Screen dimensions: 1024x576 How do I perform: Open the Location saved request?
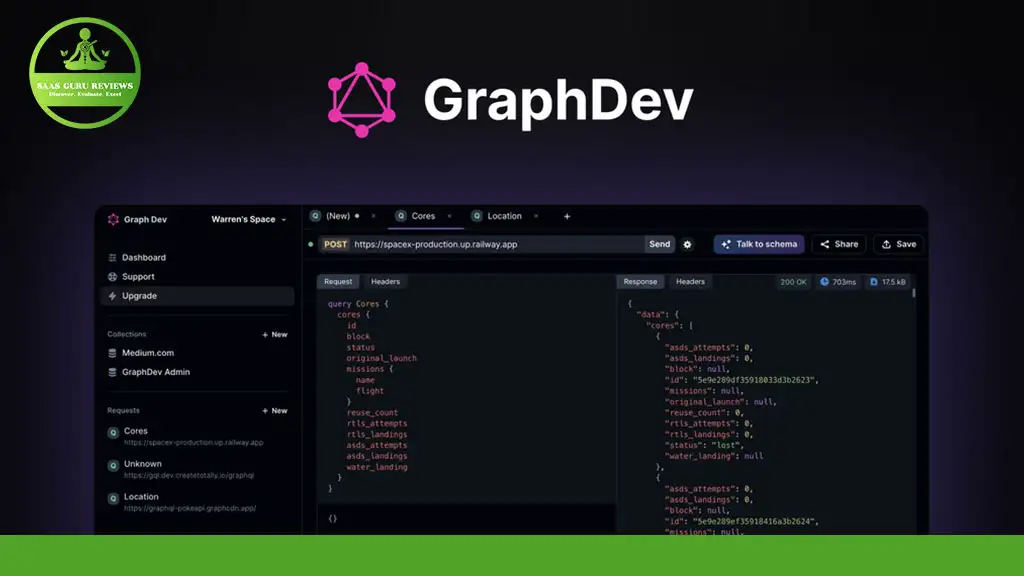pyautogui.click(x=189, y=502)
